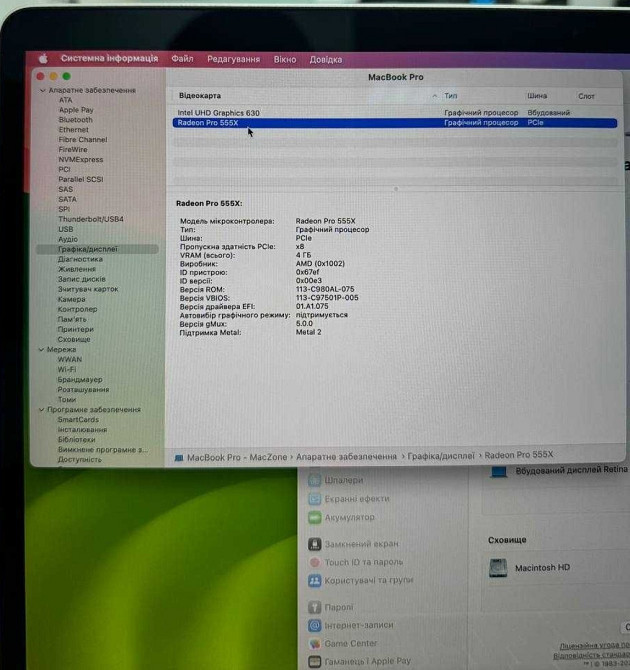
Task: Select PCI in the sidebar
Action: coord(64,169)
